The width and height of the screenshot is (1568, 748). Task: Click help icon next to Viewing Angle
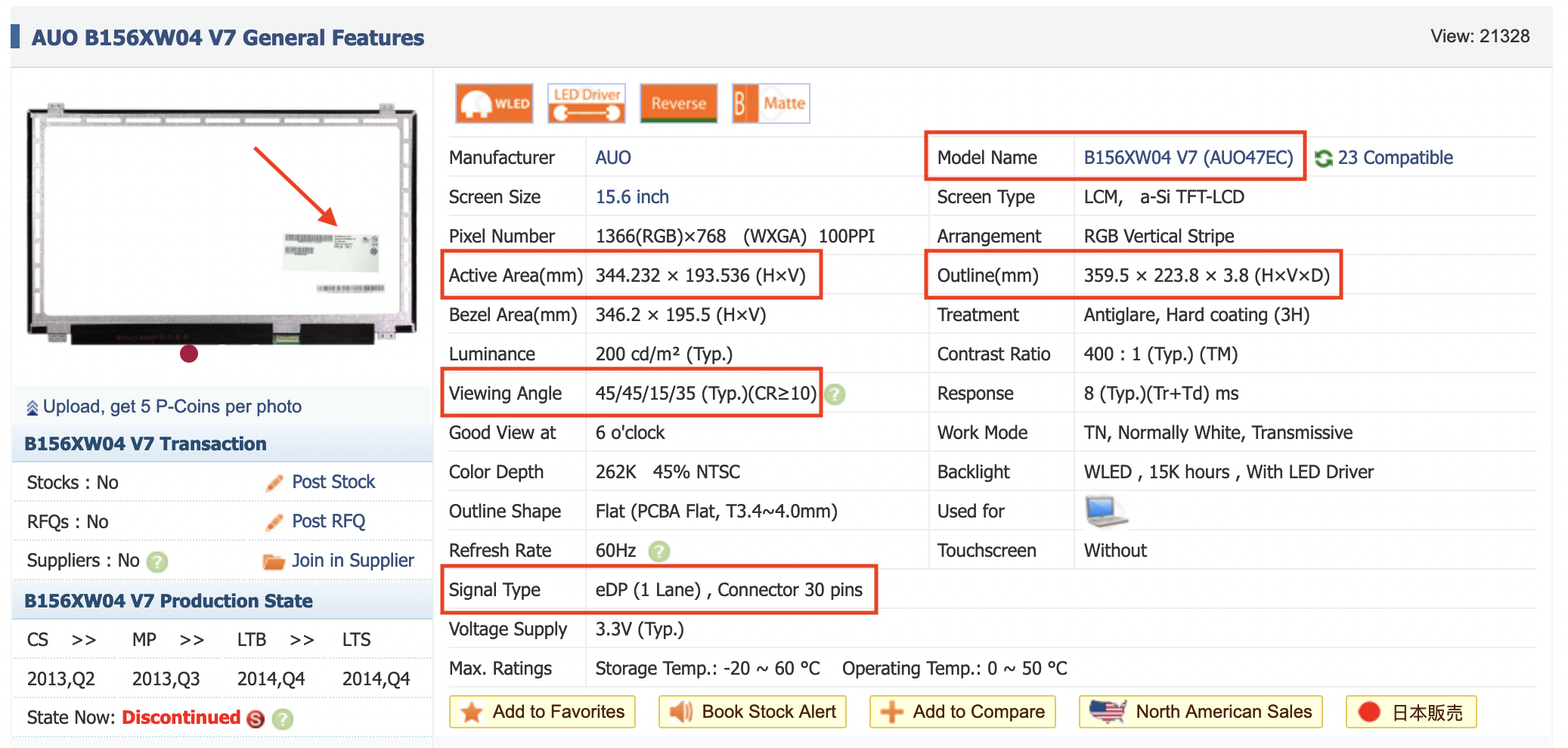coord(835,394)
